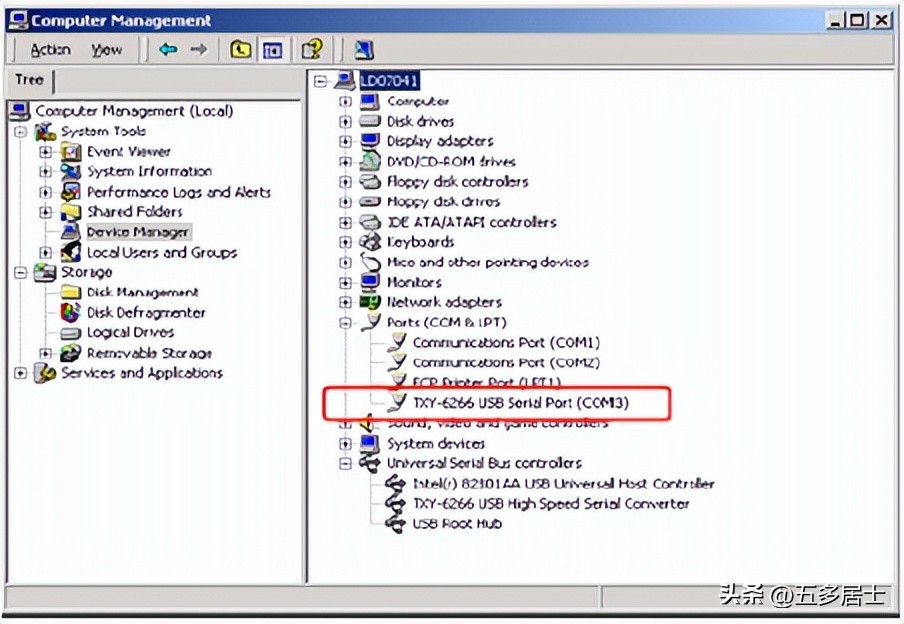The image size is (904, 624).
Task: Expand the Network adapters category
Action: pos(345,302)
